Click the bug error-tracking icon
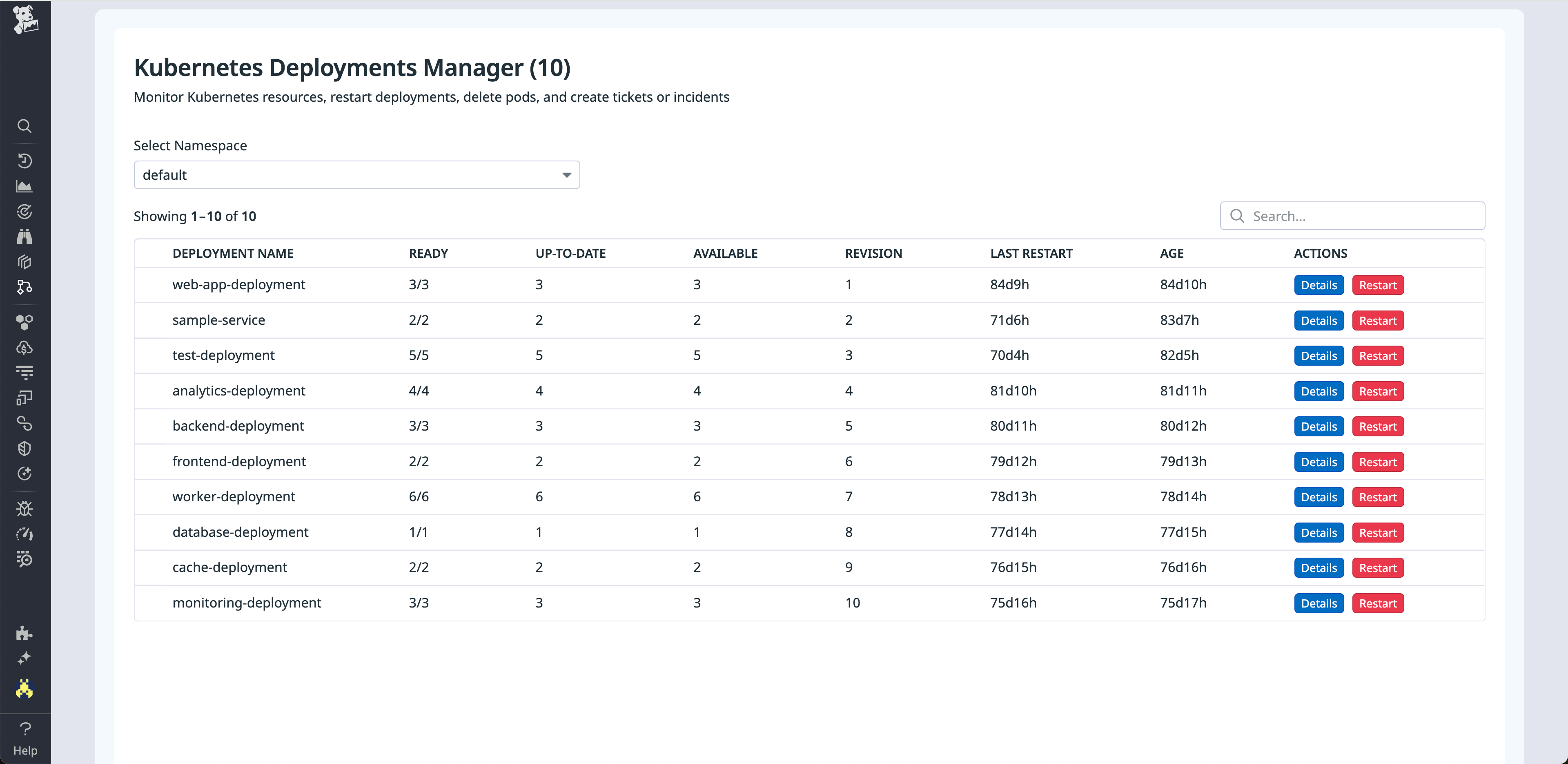Image resolution: width=1568 pixels, height=764 pixels. [x=25, y=509]
